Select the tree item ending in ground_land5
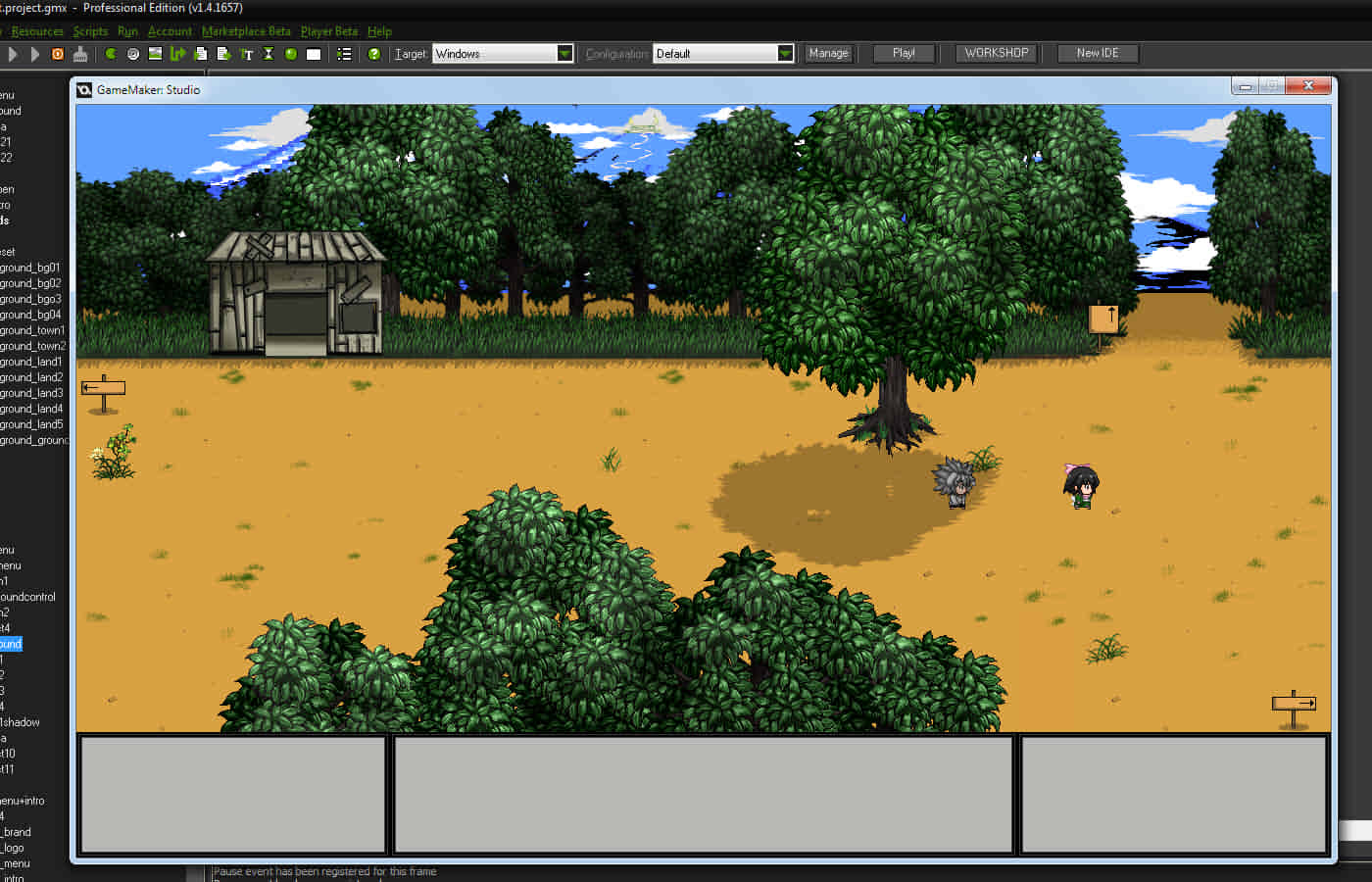 click(31, 424)
